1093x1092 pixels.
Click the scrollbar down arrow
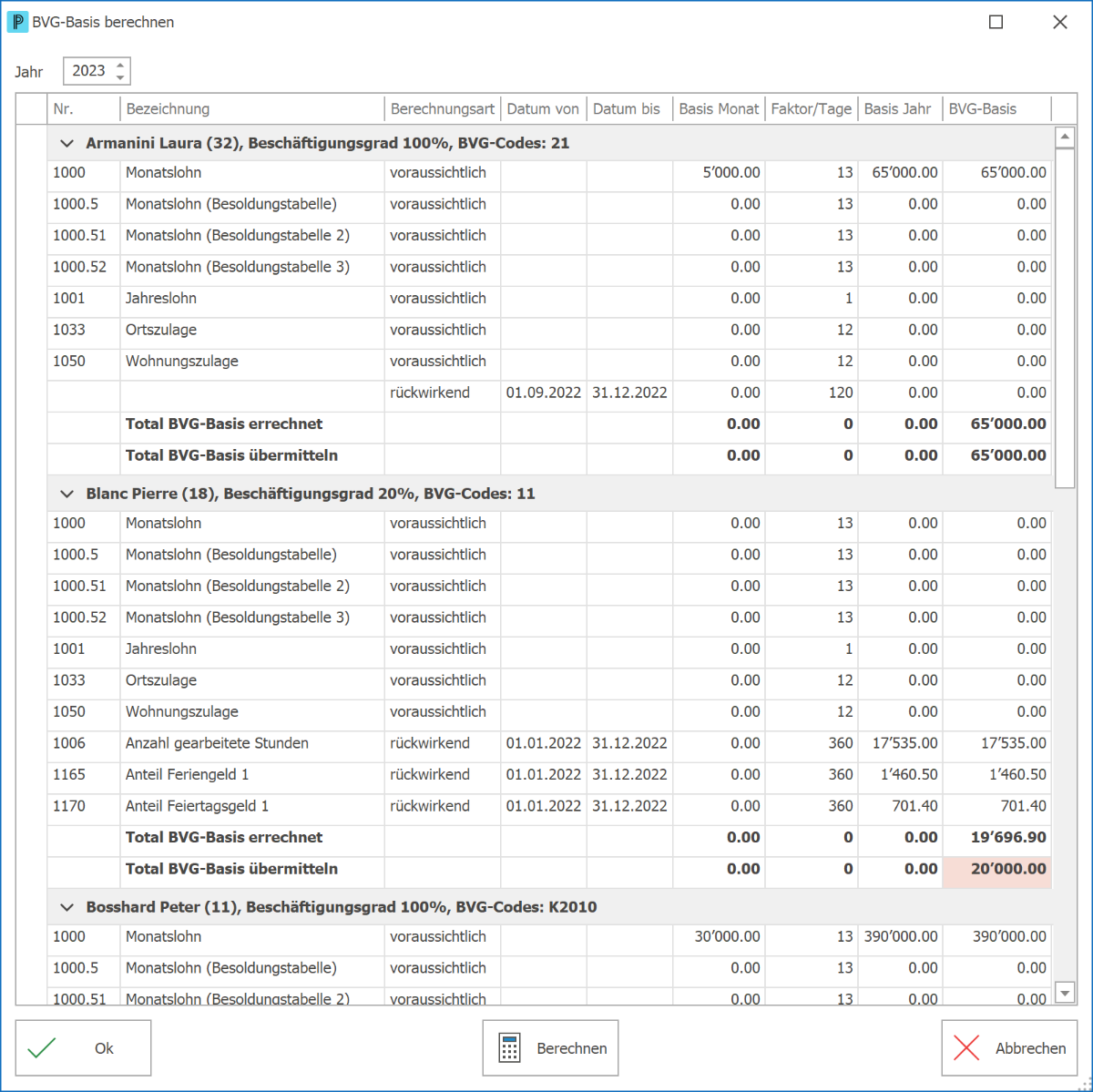point(1065,992)
